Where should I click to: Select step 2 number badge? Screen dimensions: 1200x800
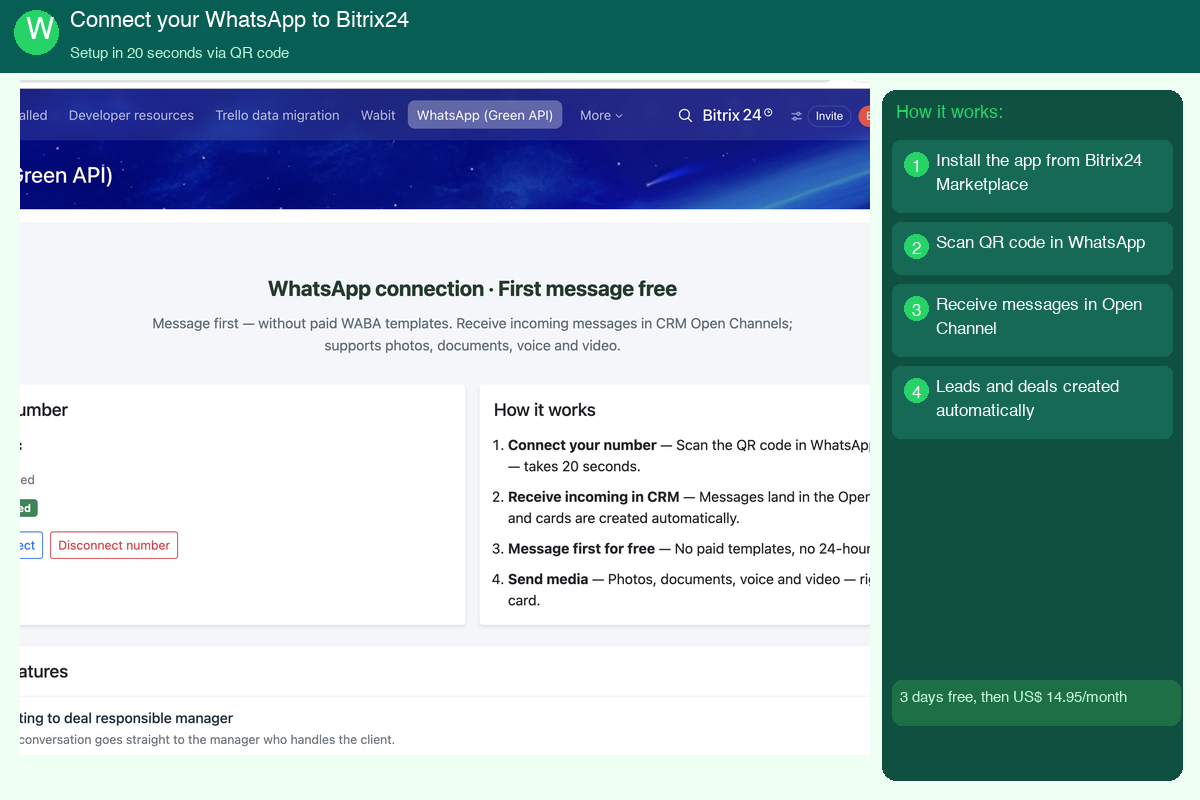tap(916, 246)
